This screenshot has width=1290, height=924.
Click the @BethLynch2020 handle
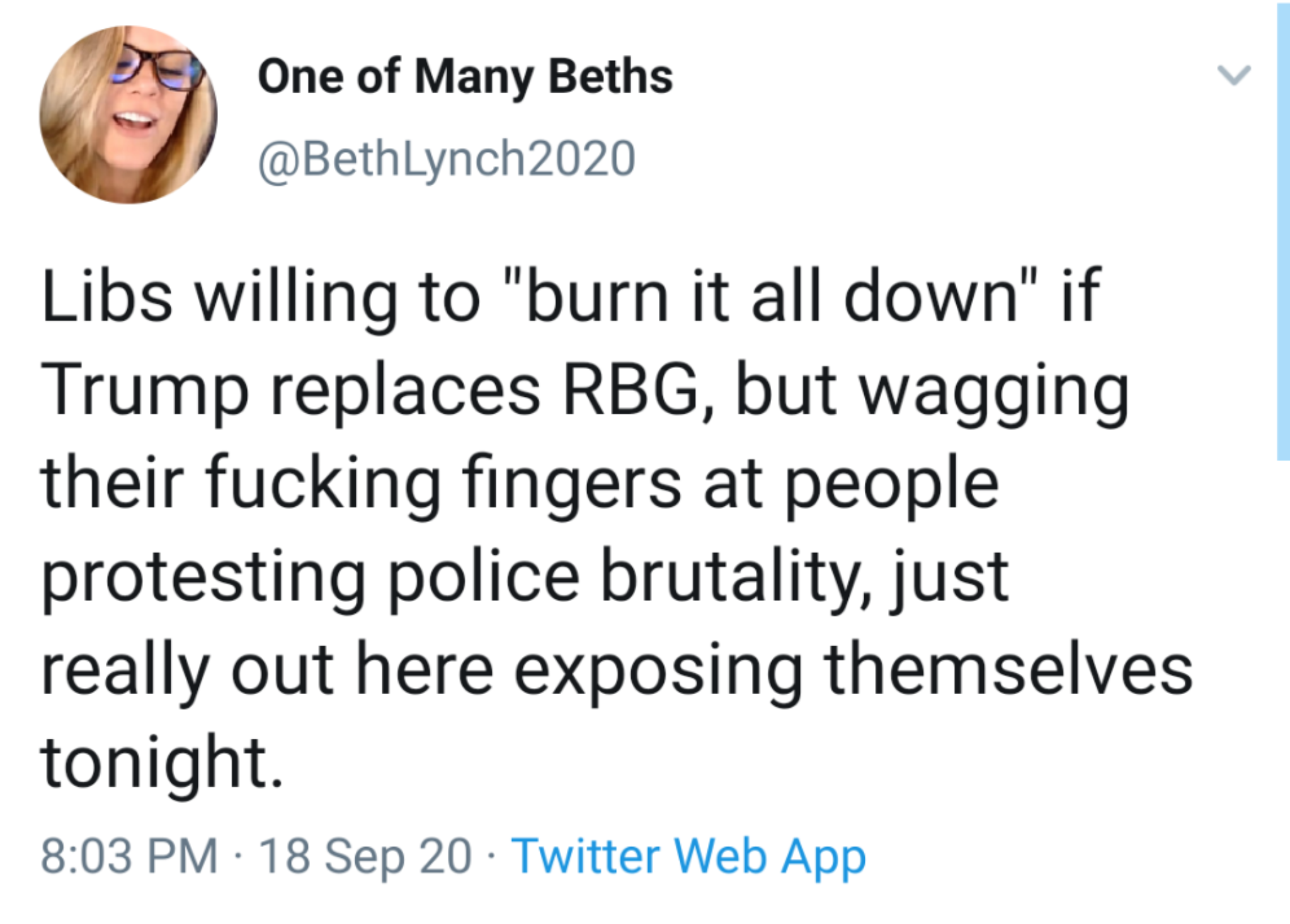point(447,159)
